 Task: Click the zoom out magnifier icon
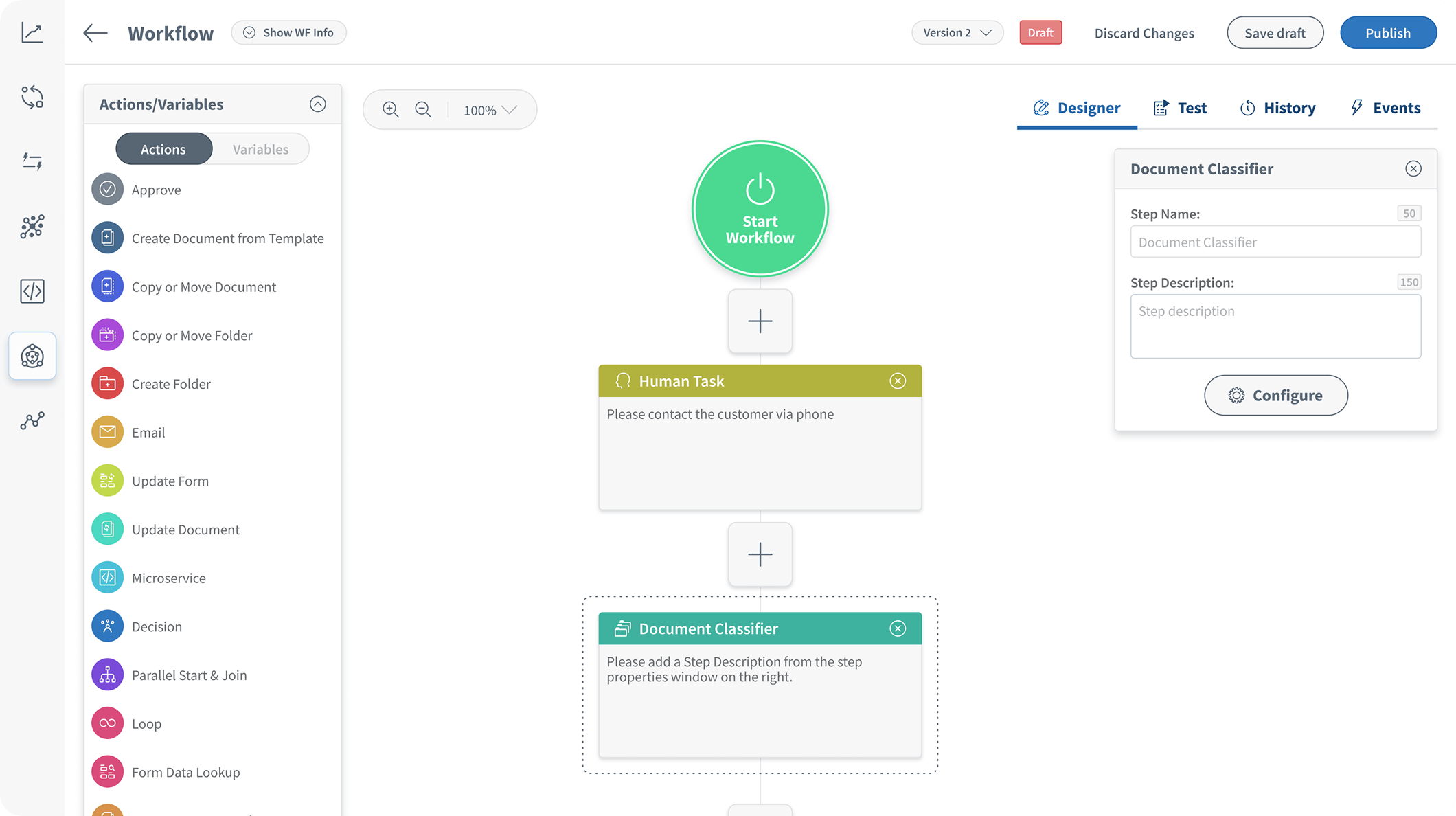coord(423,110)
